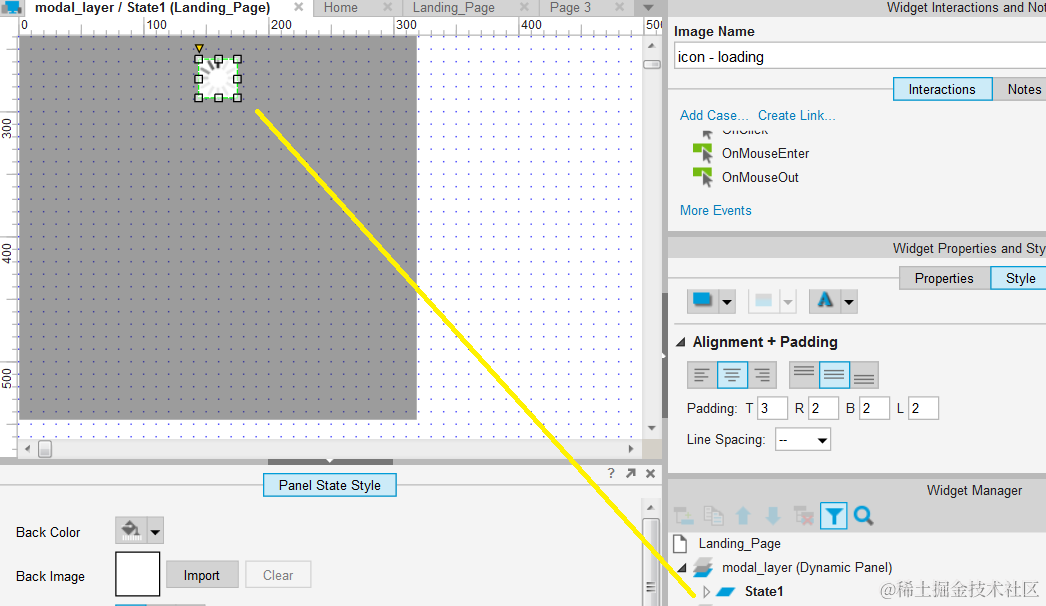Click the delete state icon in Widget Manager
Viewport: 1046px width, 606px height.
tap(803, 516)
